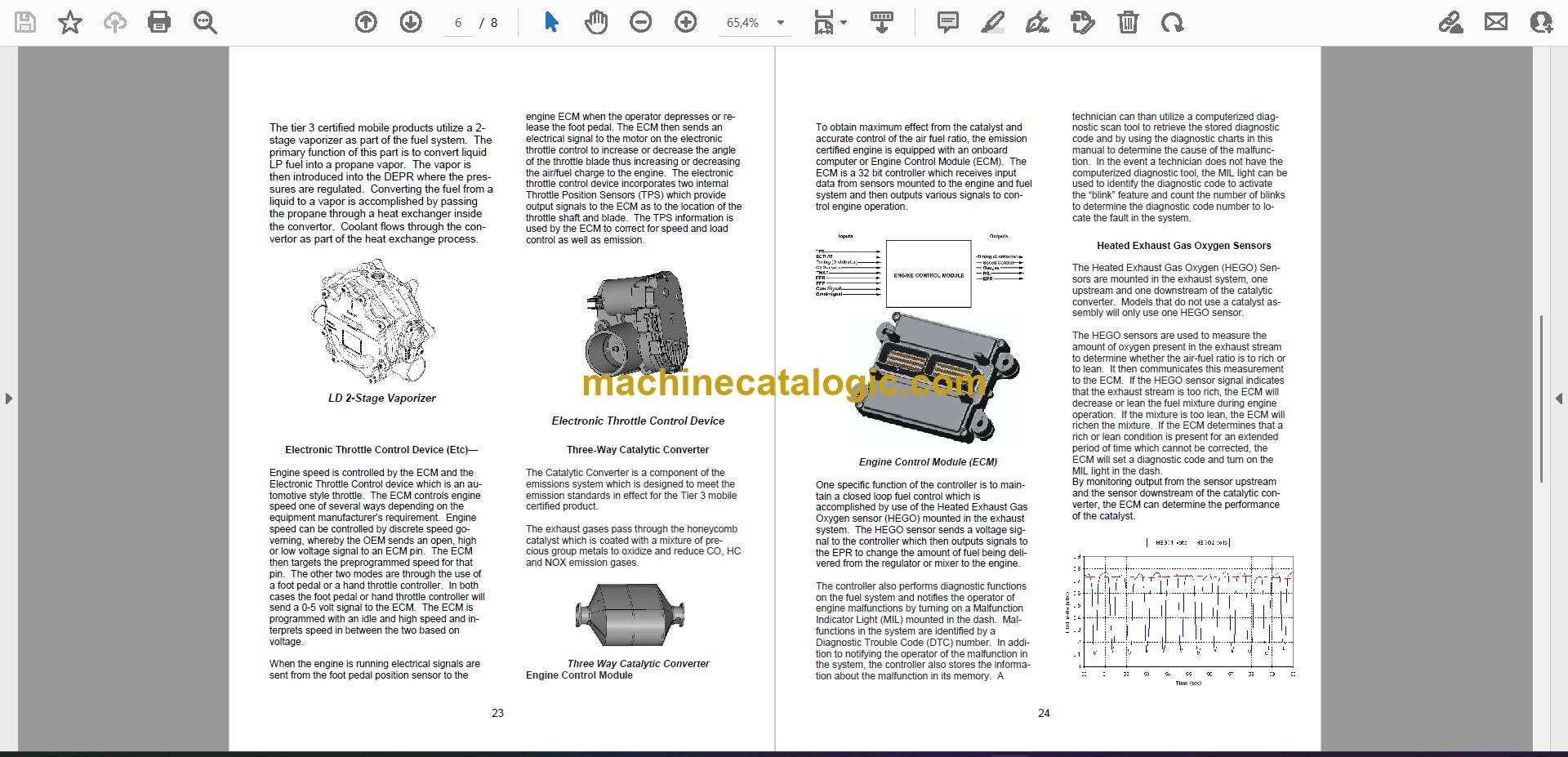Open the zoom percentage dropdown
The height and width of the screenshot is (757, 1568).
[781, 23]
